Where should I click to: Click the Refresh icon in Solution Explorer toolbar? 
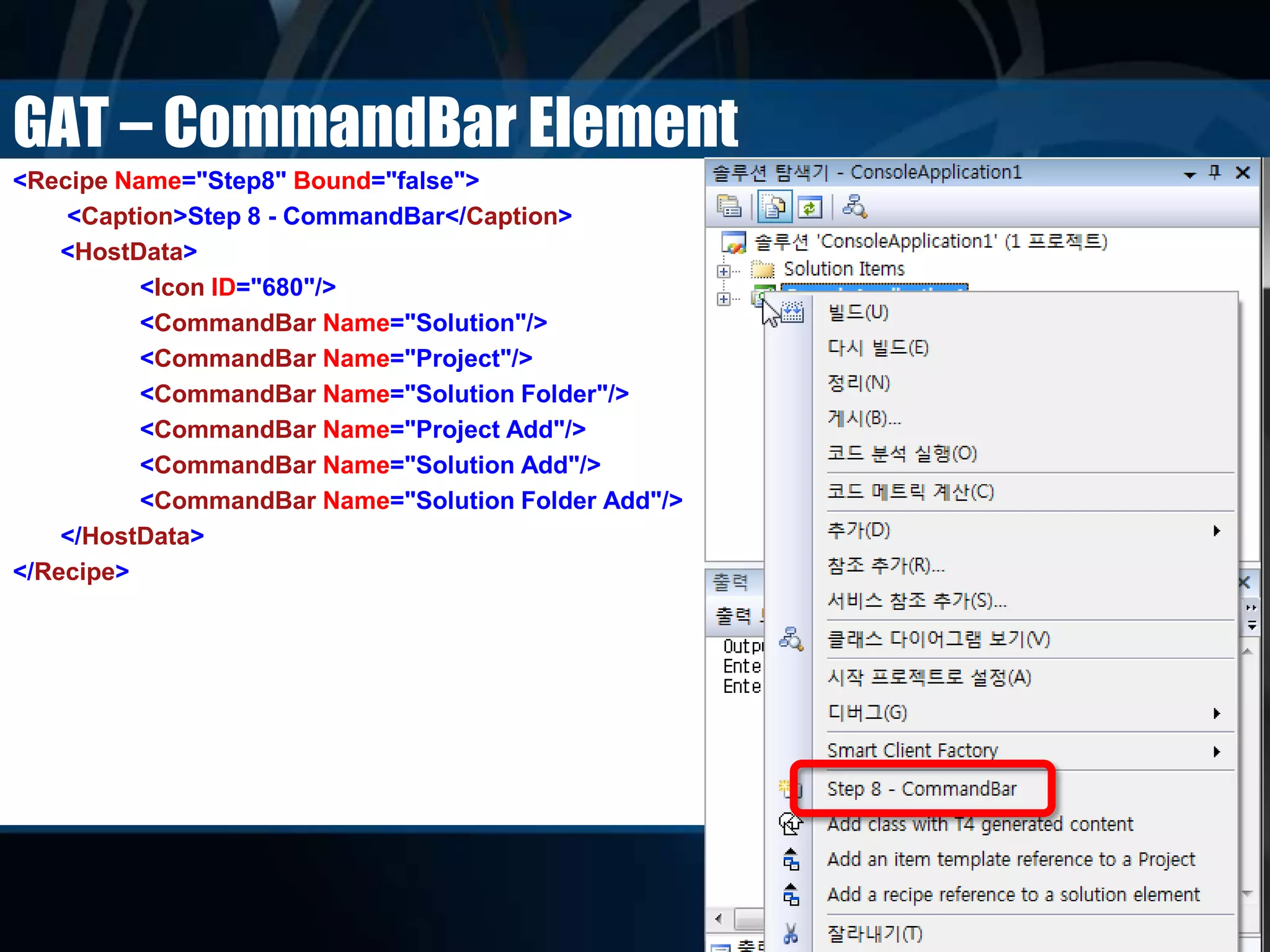pos(810,207)
